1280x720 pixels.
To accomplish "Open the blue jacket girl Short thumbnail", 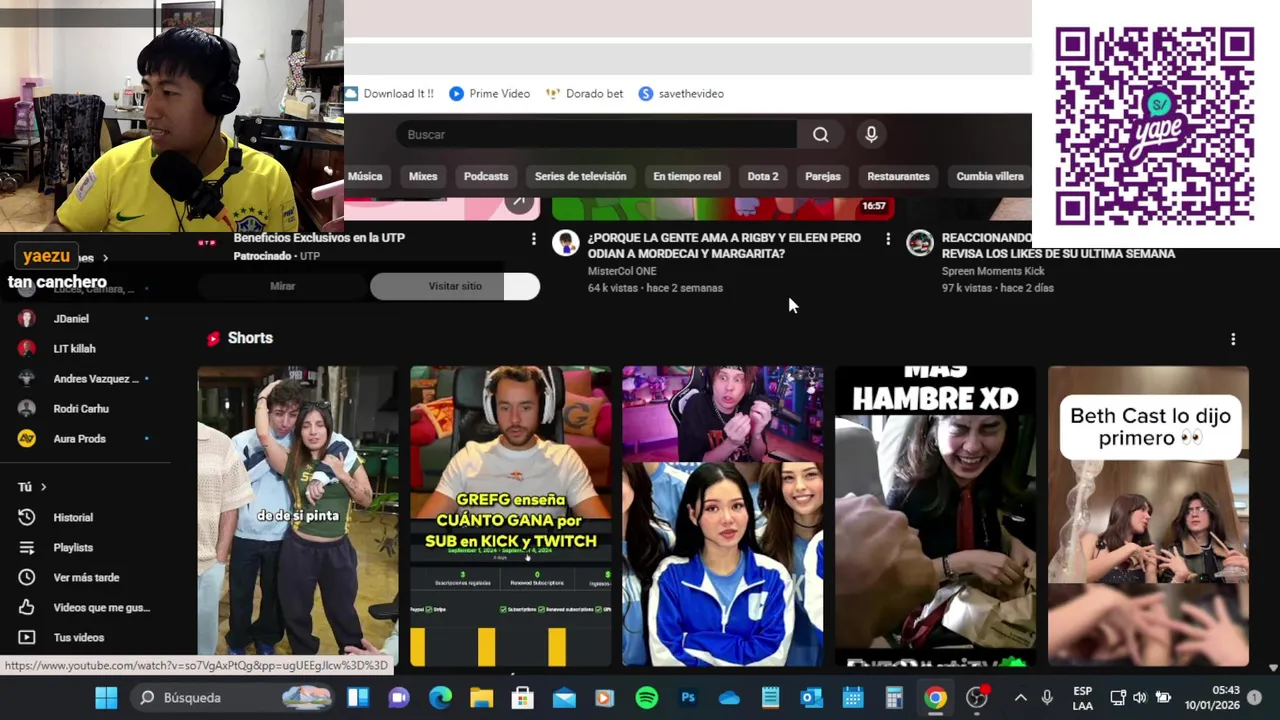I will pyautogui.click(x=723, y=516).
